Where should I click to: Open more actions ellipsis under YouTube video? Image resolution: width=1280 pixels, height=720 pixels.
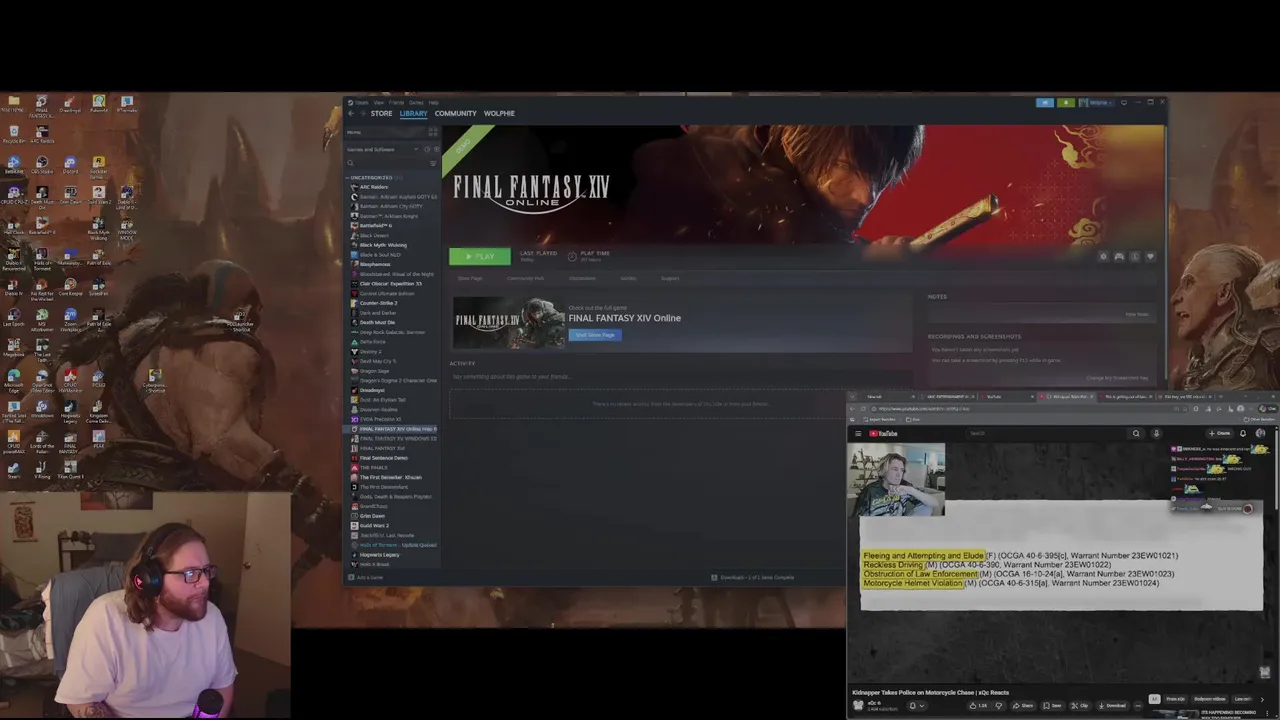coord(1138,705)
